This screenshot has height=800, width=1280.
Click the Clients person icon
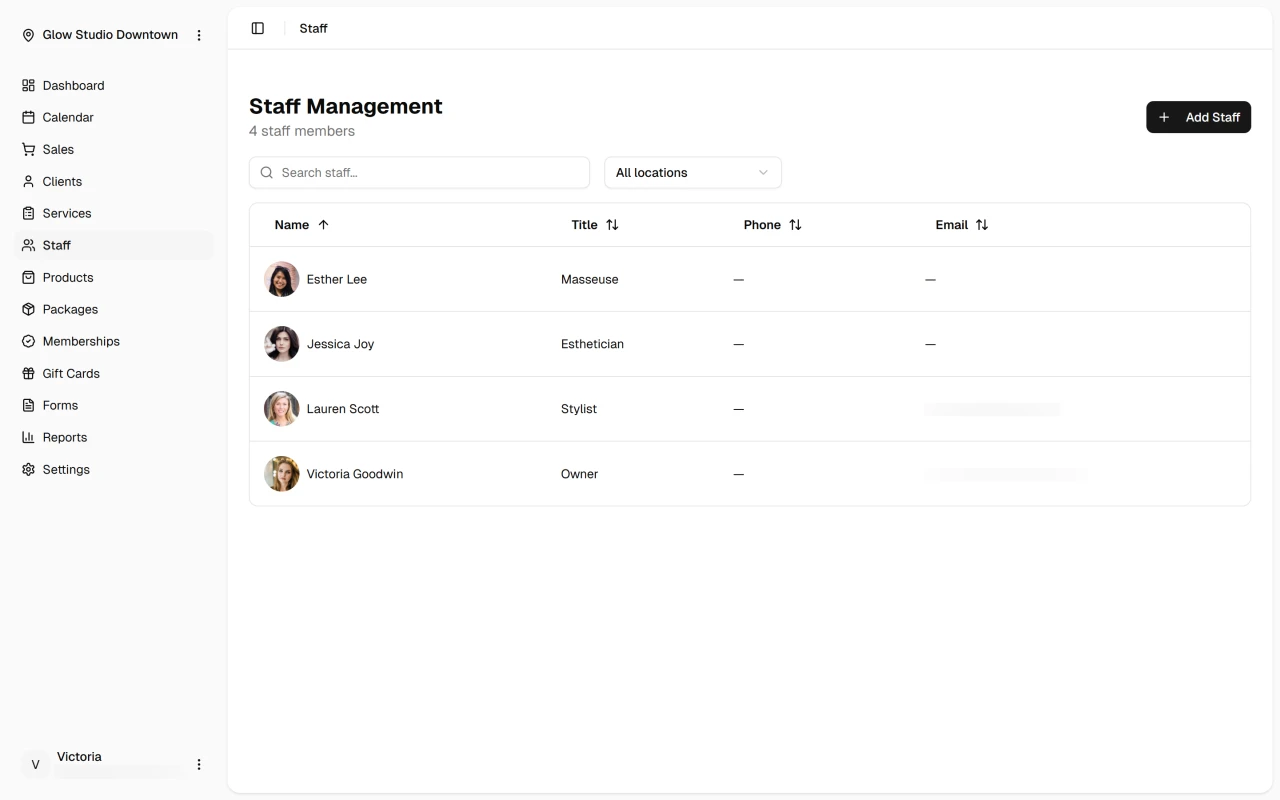click(x=28, y=181)
